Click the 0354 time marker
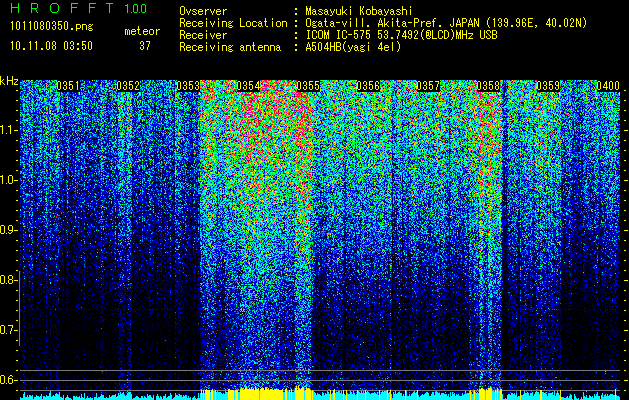This screenshot has height=400, width=629. click(248, 86)
